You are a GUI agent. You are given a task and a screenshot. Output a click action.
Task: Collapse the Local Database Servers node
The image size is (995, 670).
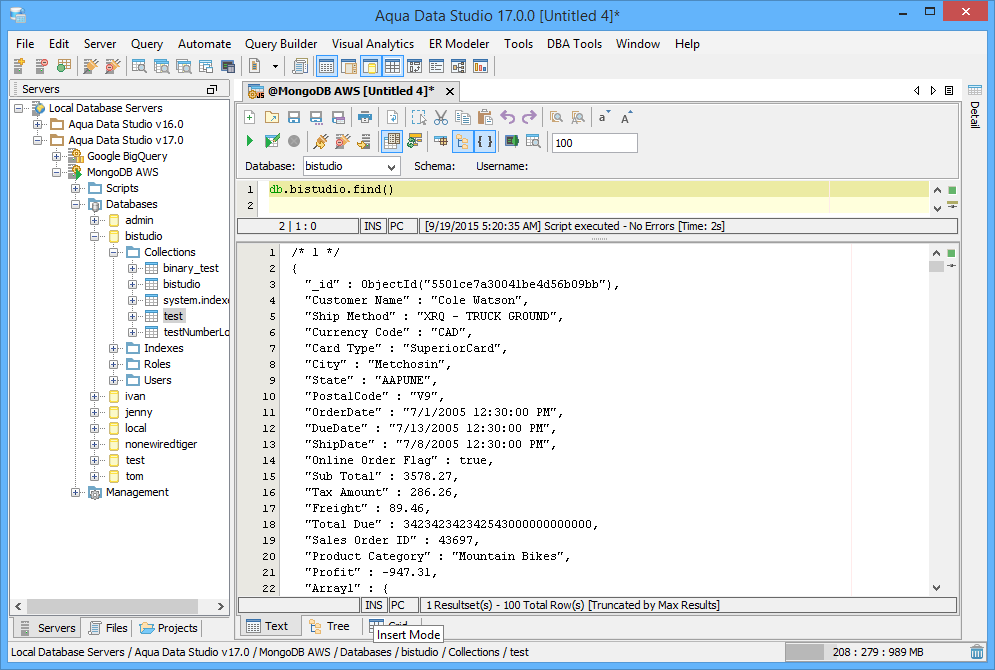click(18, 108)
